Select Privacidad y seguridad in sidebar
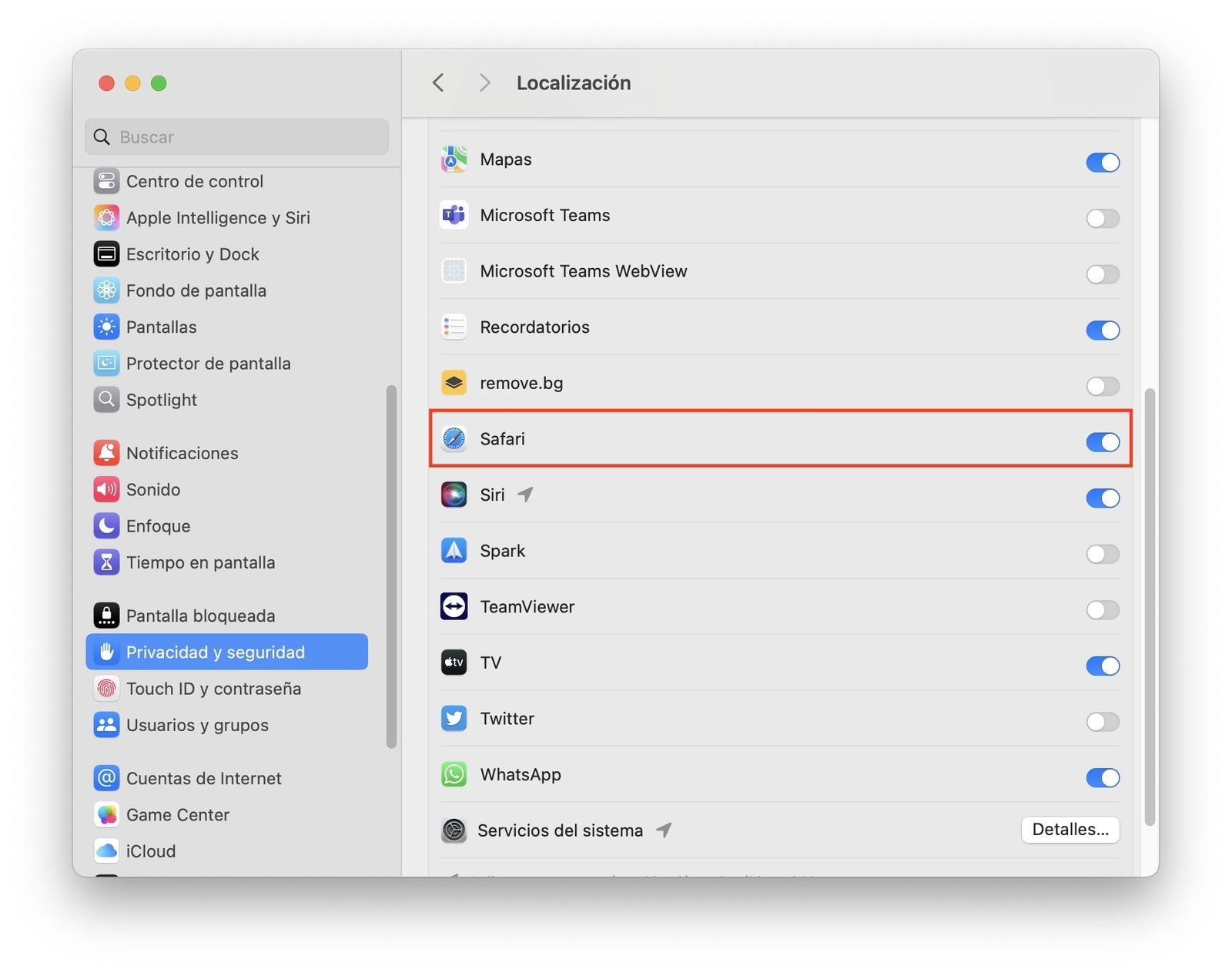Screen dimensions: 1232x973 click(x=227, y=652)
